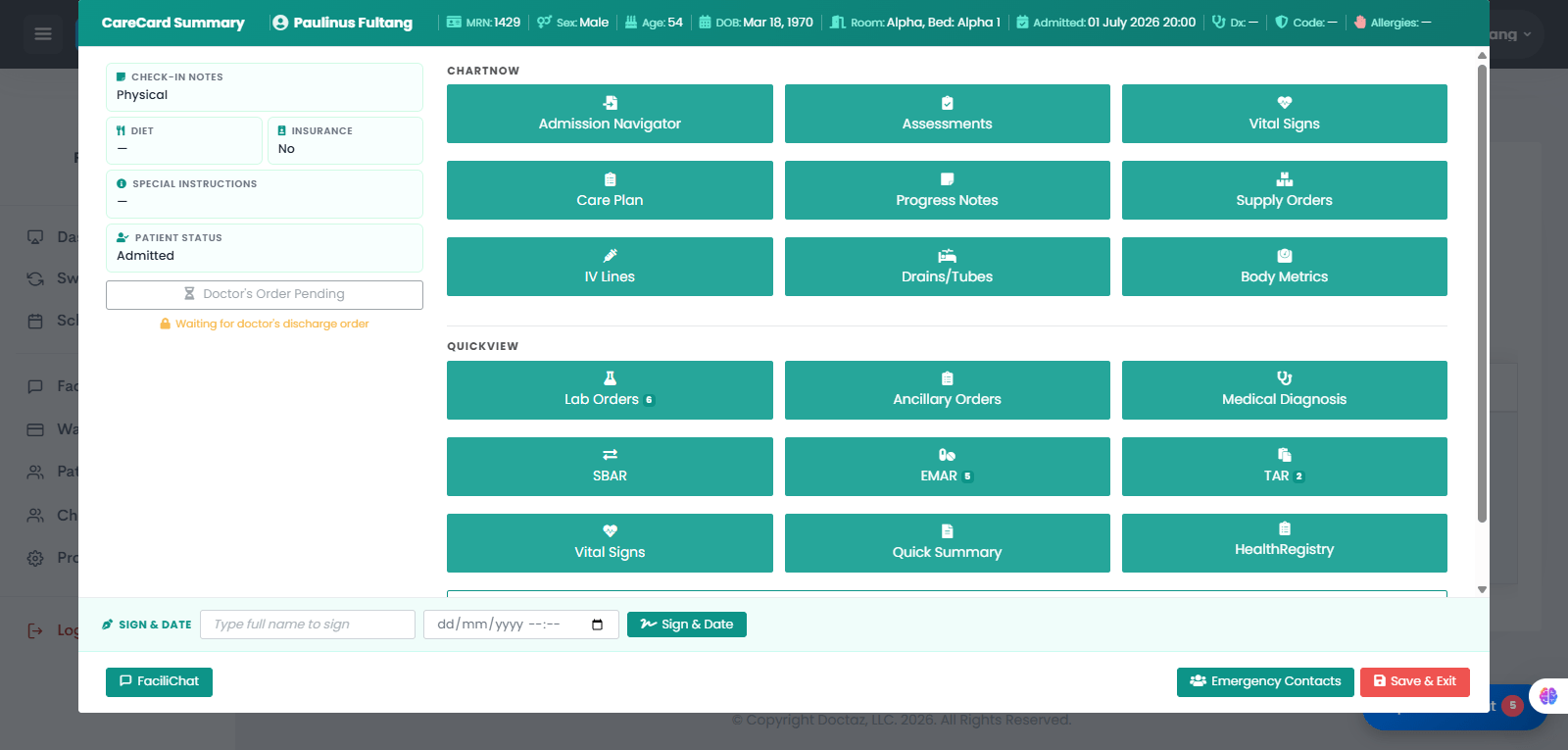Click the Assessments clipboard-check icon
Viewport: 1568px width, 750px height.
(947, 103)
